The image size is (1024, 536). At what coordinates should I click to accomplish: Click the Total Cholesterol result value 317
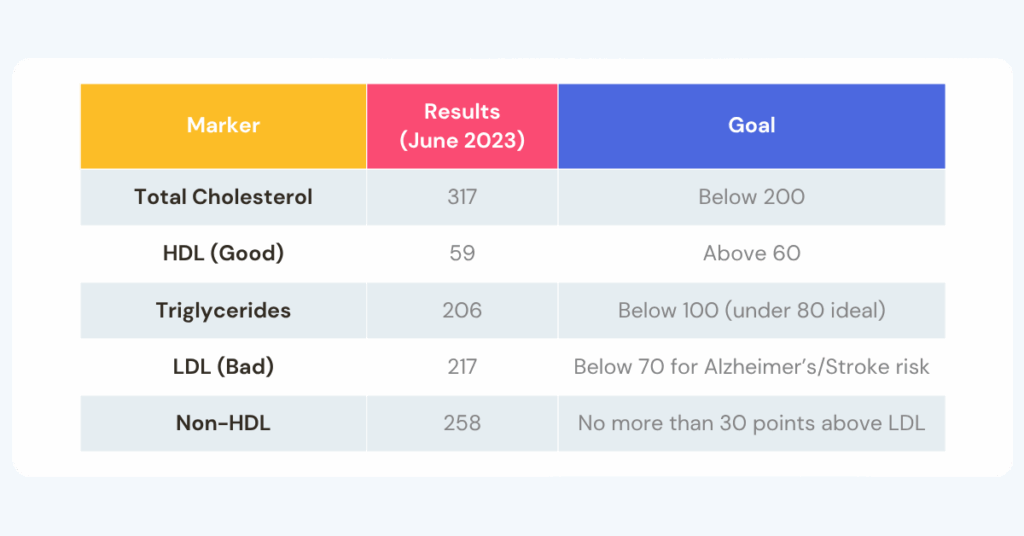(462, 197)
